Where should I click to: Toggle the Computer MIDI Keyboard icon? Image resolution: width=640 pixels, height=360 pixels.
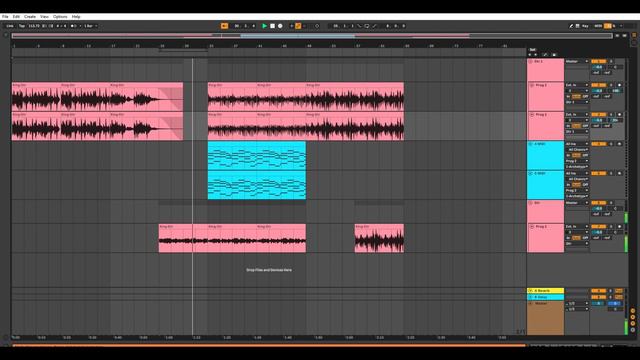coord(578,26)
